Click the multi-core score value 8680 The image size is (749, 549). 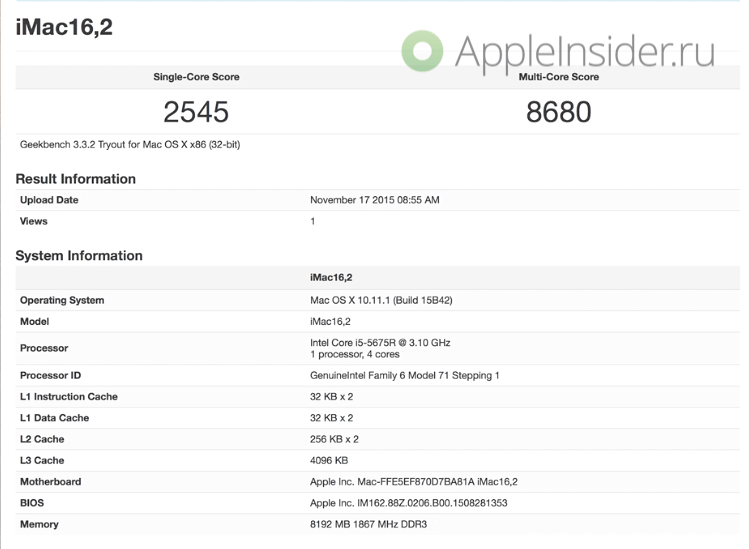[x=558, y=112]
